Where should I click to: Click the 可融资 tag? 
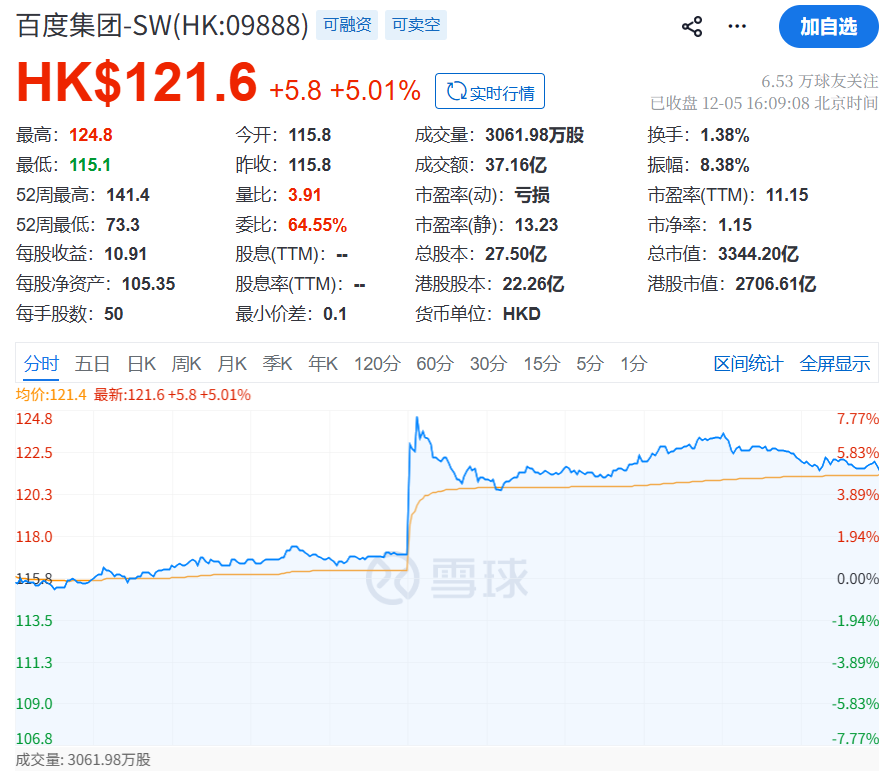pos(347,26)
